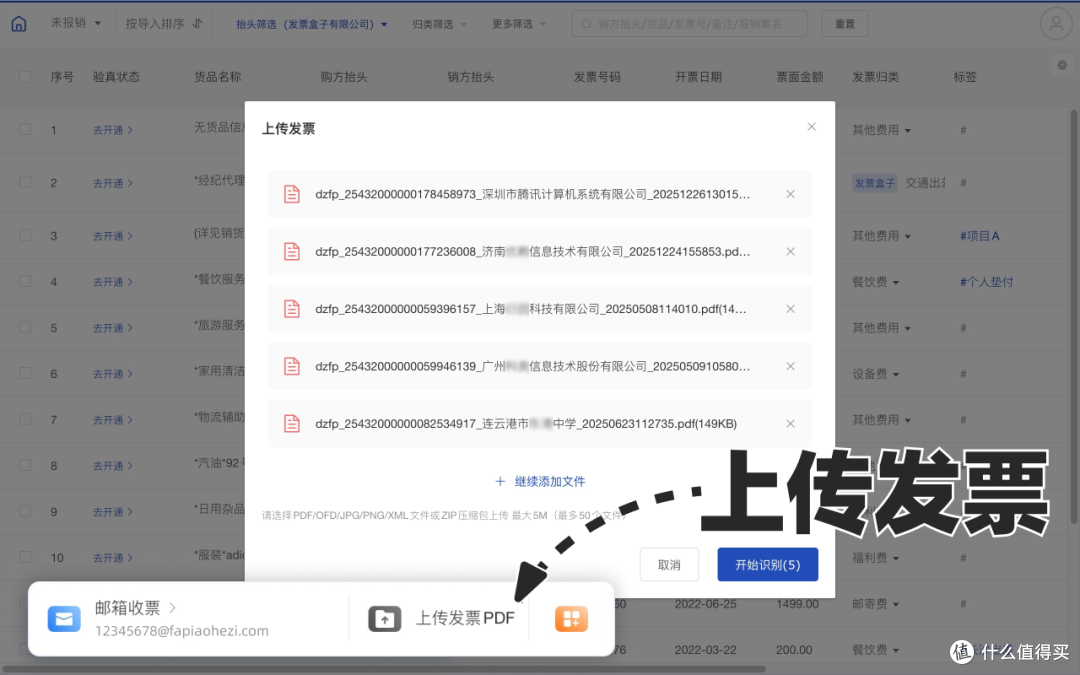
Task: Remove the 济南 信息技术有限公司 file
Action: click(791, 251)
